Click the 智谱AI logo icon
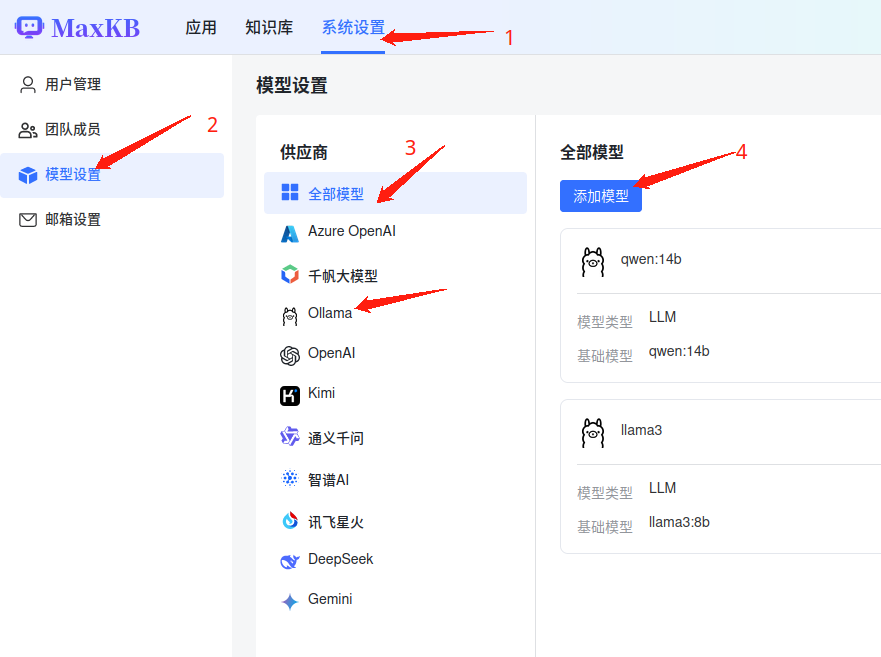 [x=290, y=478]
